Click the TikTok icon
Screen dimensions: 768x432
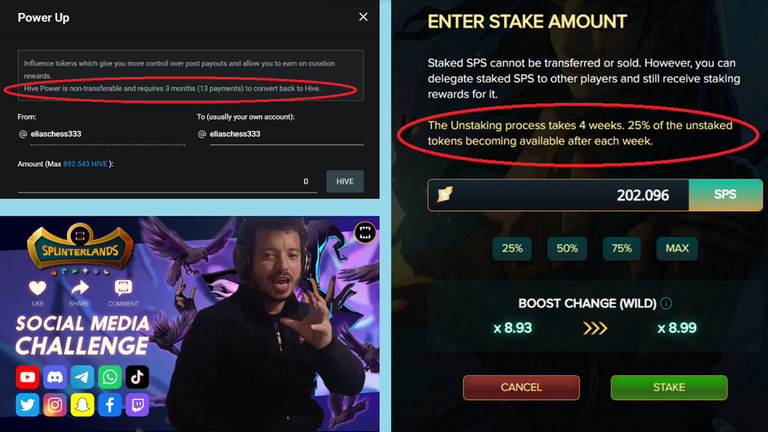137,377
